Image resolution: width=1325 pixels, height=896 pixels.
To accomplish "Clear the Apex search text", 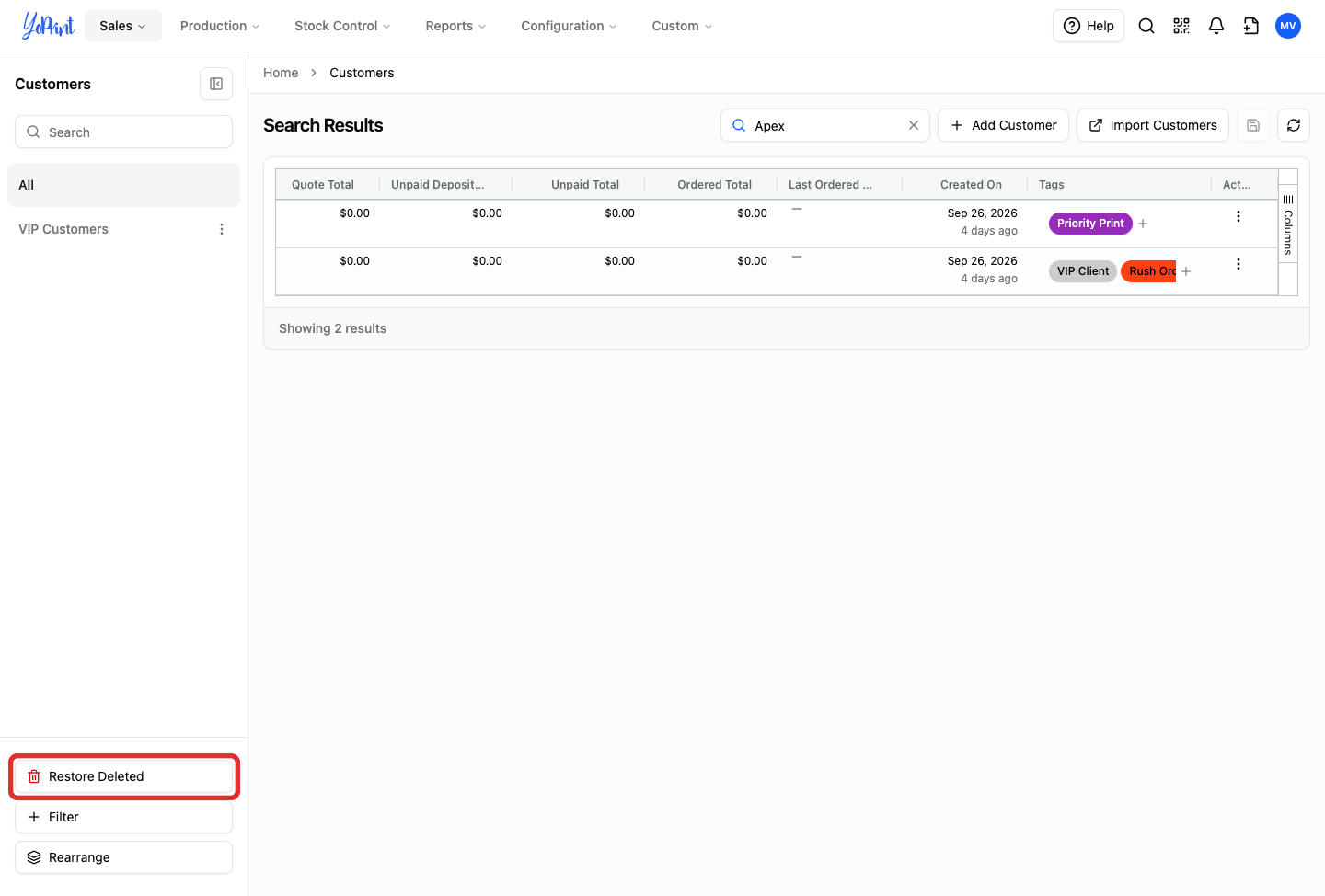I will pyautogui.click(x=914, y=125).
